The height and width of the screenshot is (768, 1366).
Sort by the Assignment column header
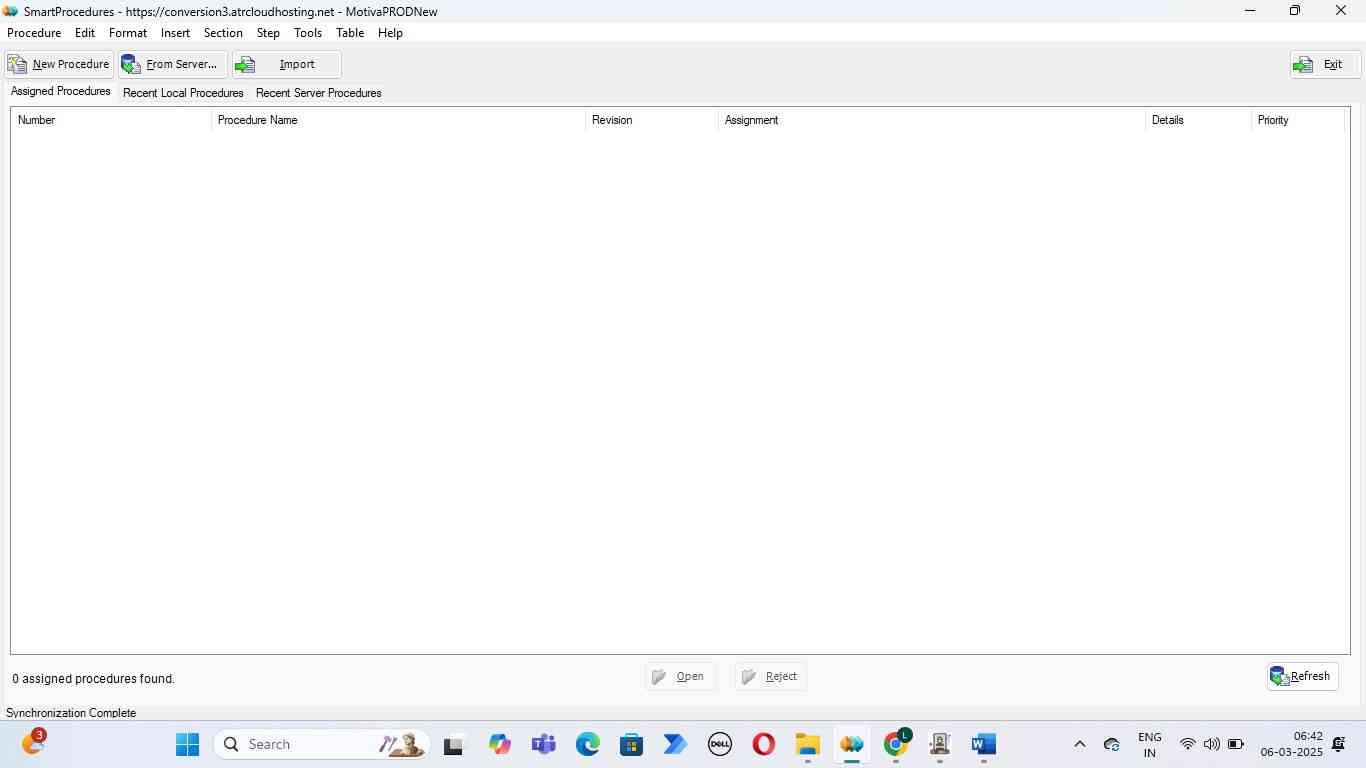pos(932,120)
